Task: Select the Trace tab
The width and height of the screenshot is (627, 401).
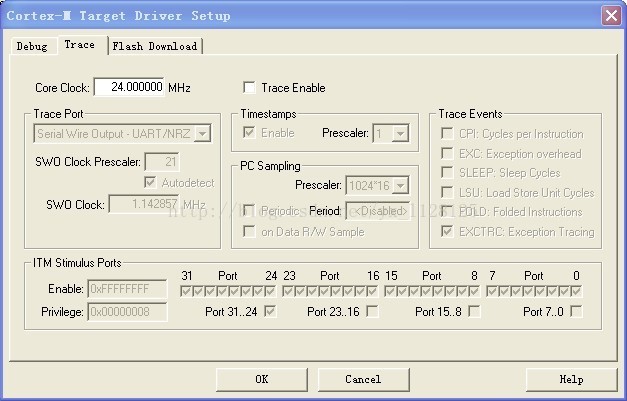Action: tap(83, 44)
